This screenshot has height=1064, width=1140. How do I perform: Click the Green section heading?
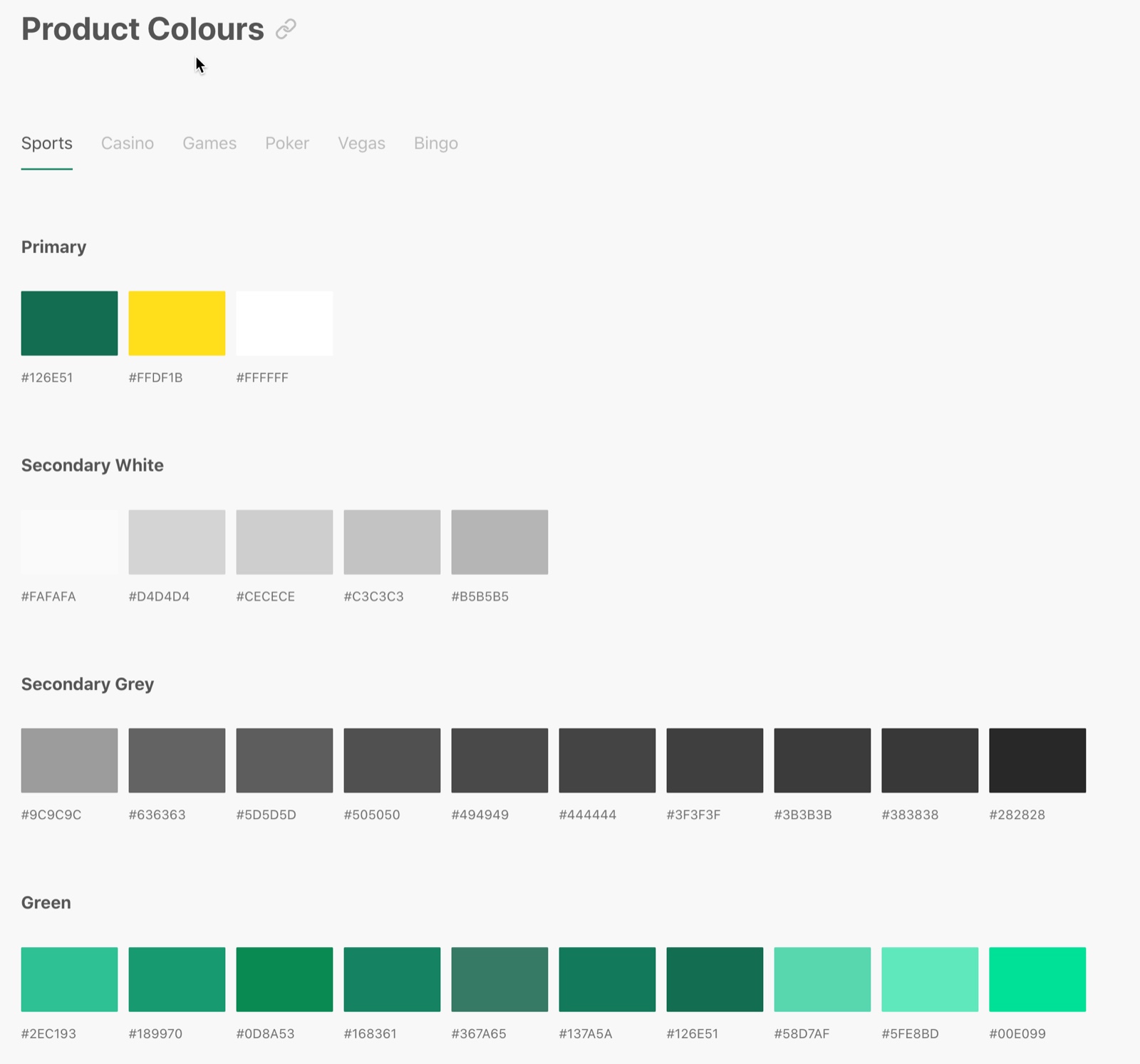pyautogui.click(x=46, y=903)
